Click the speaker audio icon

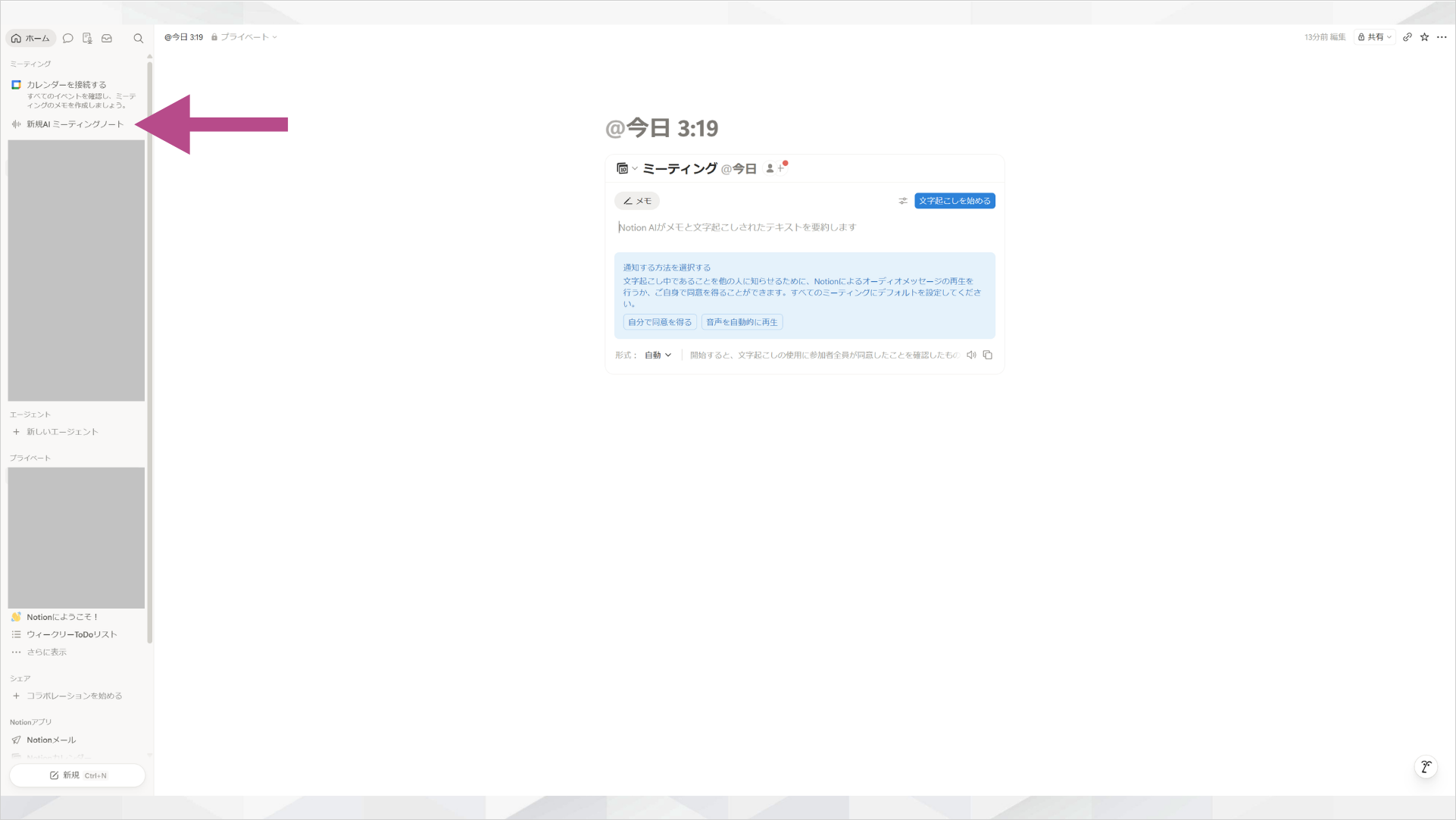[971, 355]
